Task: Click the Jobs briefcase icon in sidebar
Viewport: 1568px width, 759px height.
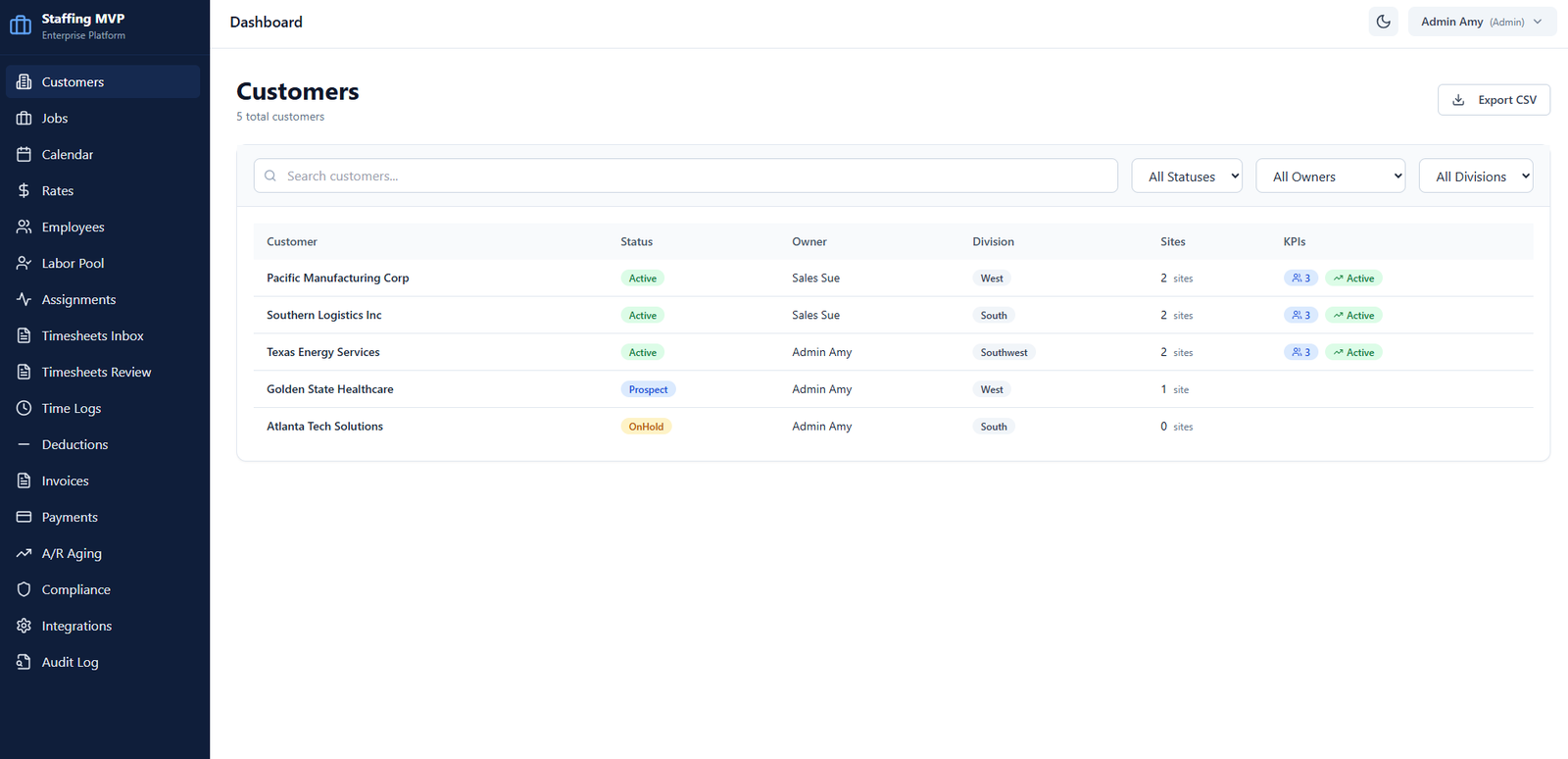Action: point(24,118)
